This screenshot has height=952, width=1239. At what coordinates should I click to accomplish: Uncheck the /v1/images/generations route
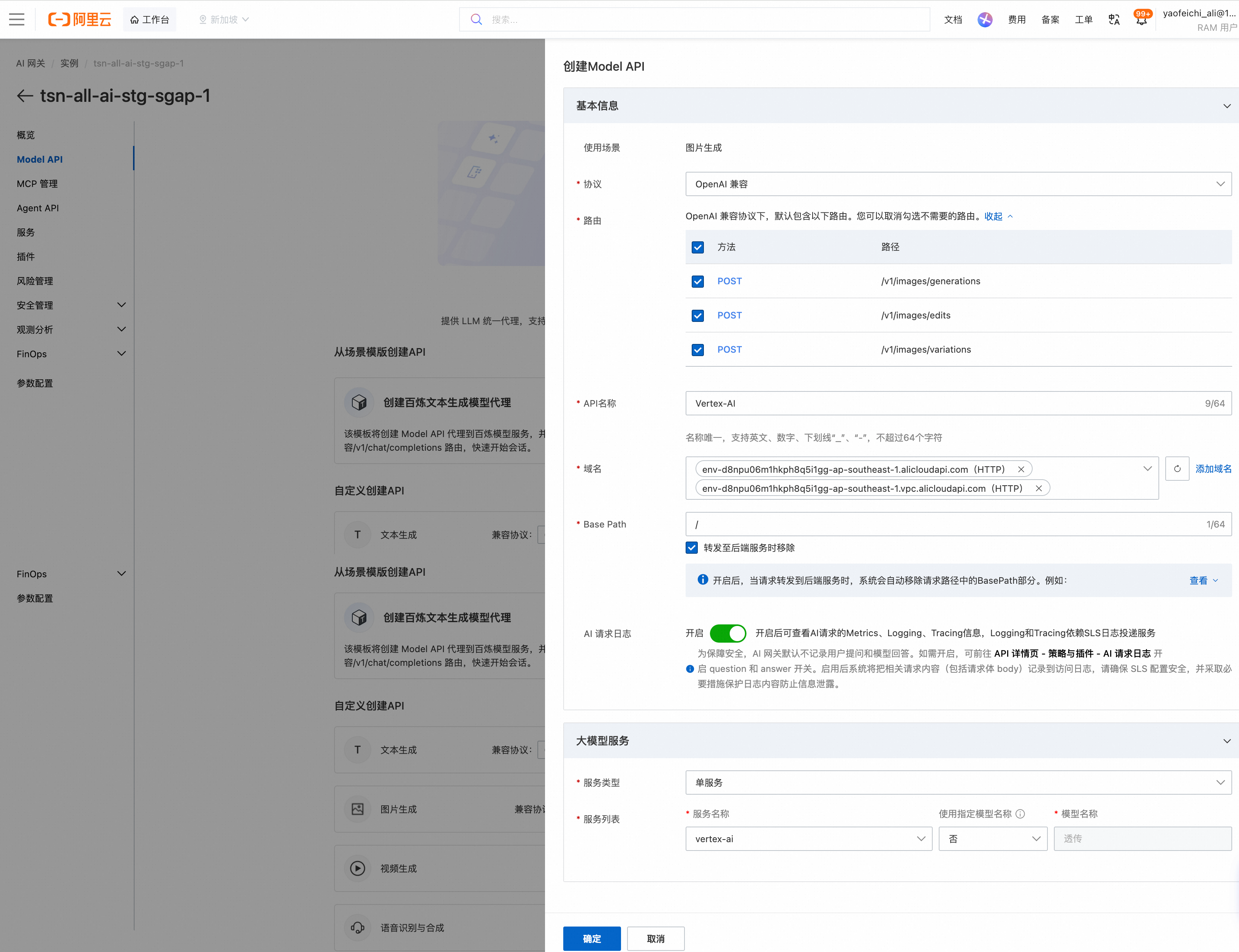(698, 281)
